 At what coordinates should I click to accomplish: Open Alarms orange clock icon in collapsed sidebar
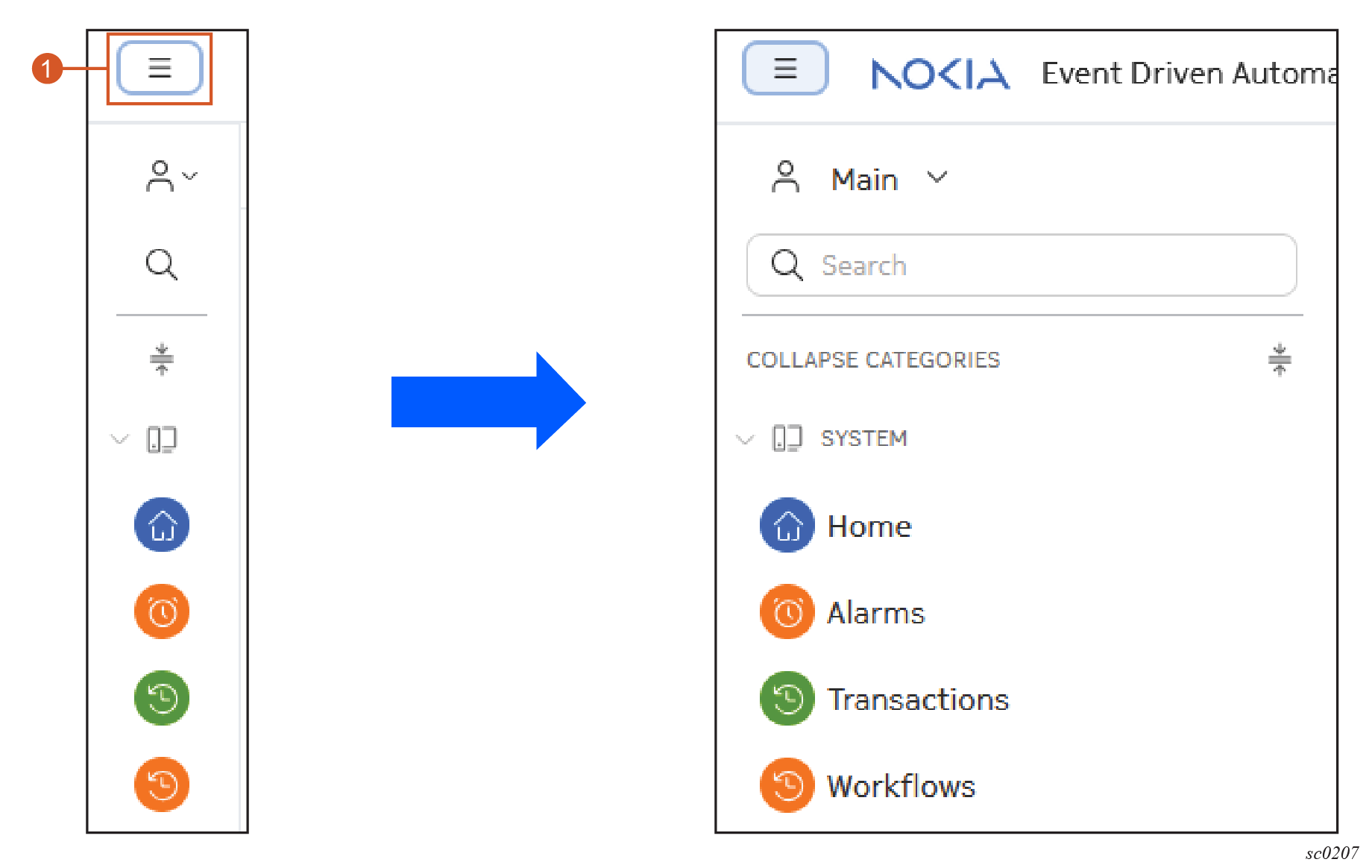[x=162, y=611]
